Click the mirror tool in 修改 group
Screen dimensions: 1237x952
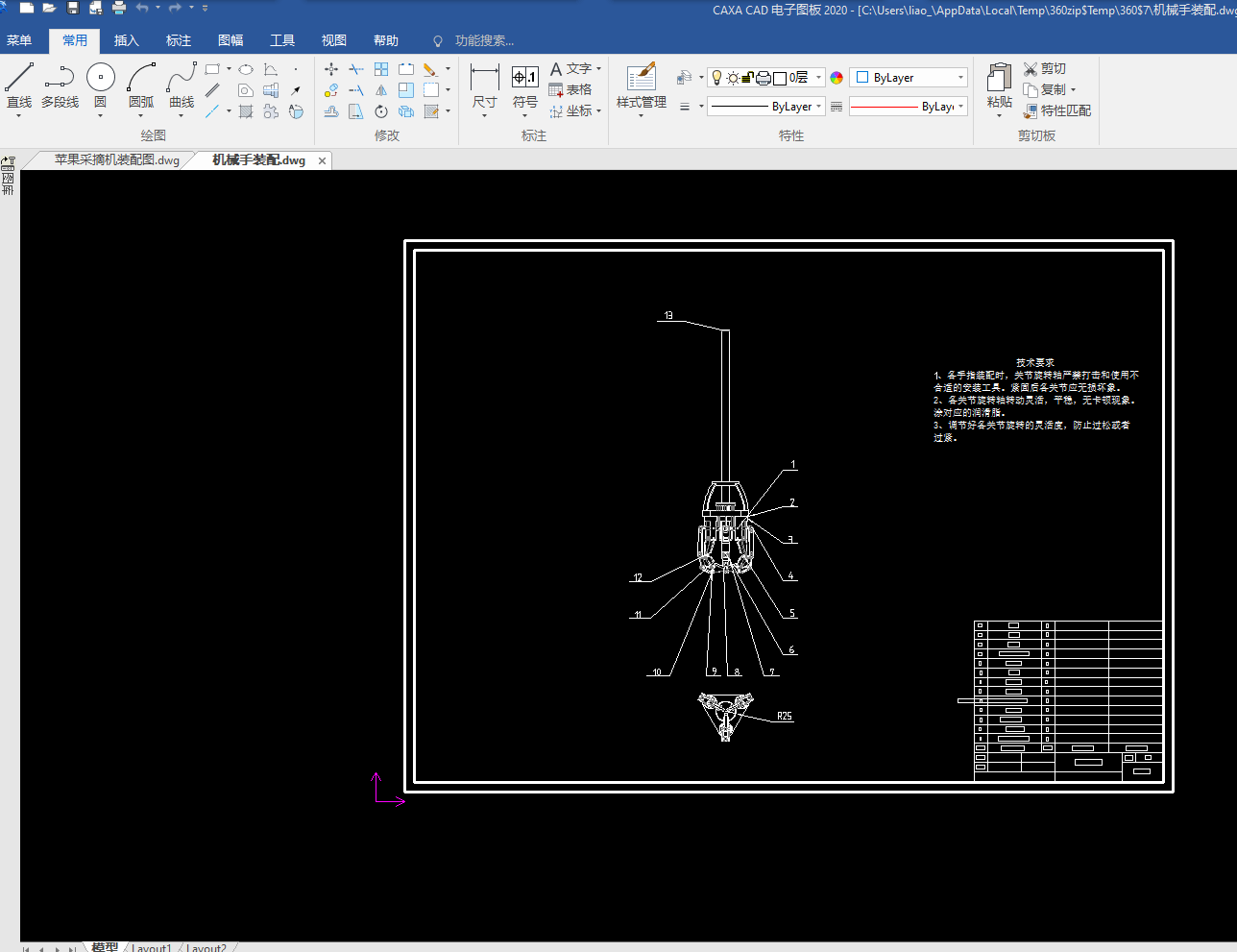[381, 90]
